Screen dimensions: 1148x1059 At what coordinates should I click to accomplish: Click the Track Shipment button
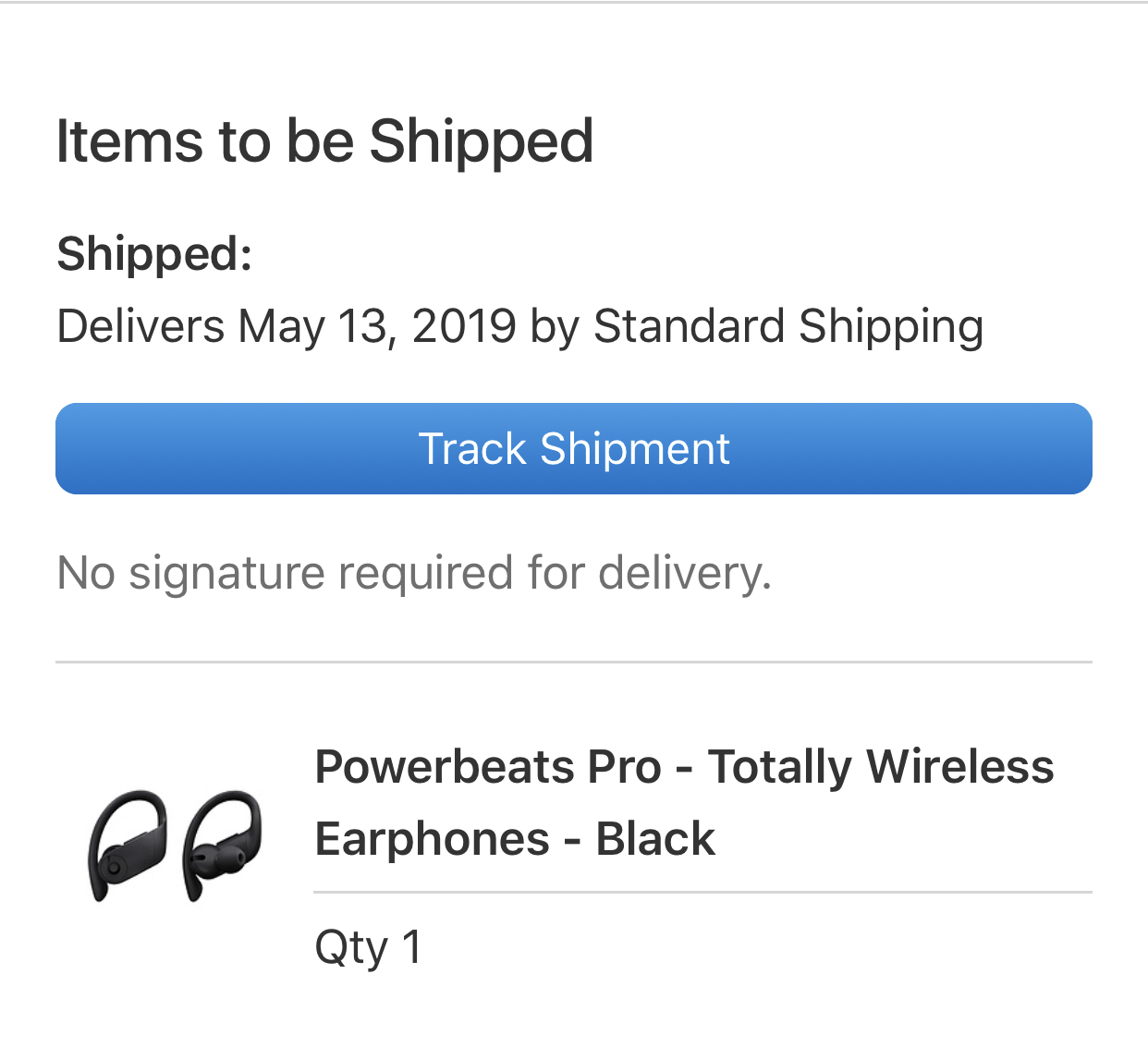[x=574, y=448]
